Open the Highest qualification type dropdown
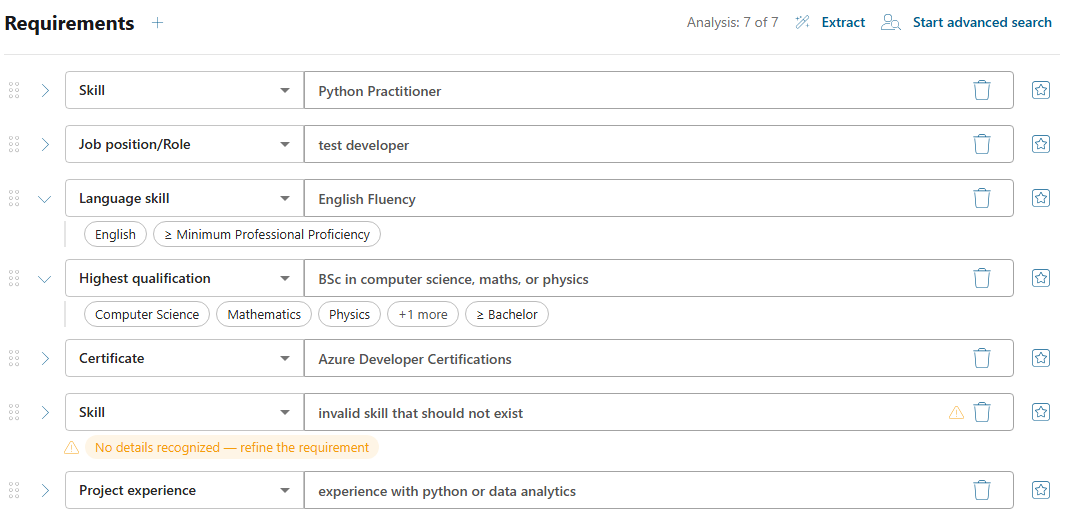Image resolution: width=1072 pixels, height=523 pixels. click(x=185, y=278)
